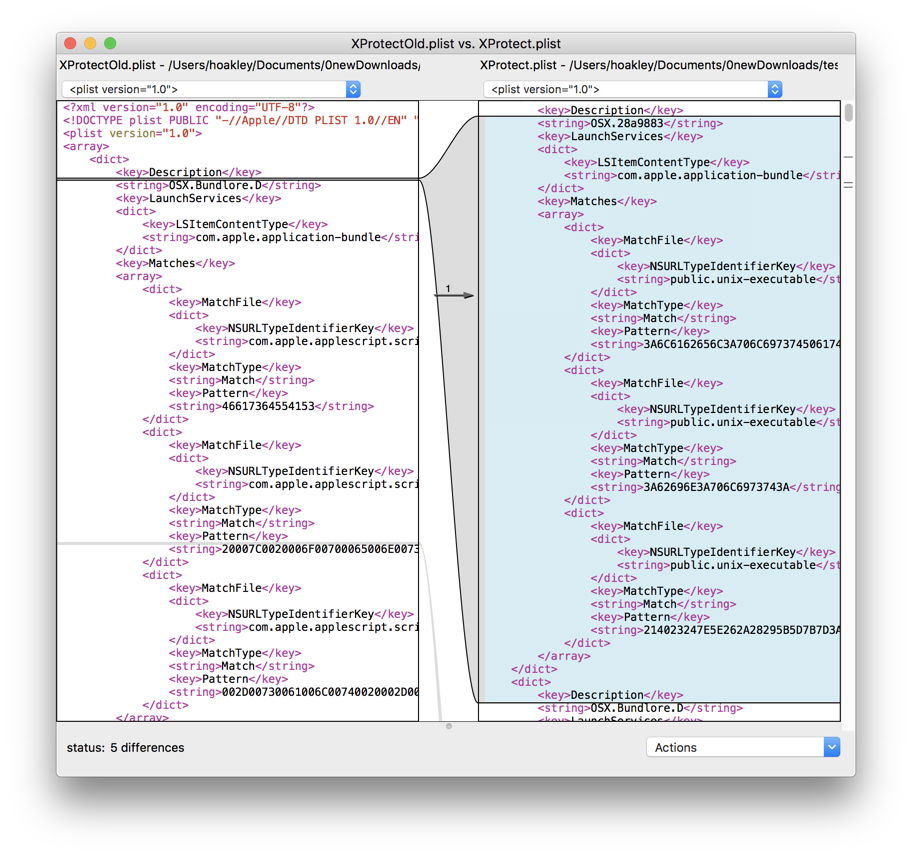912x857 pixels.
Task: Click the green zoom window button
Action: click(110, 44)
